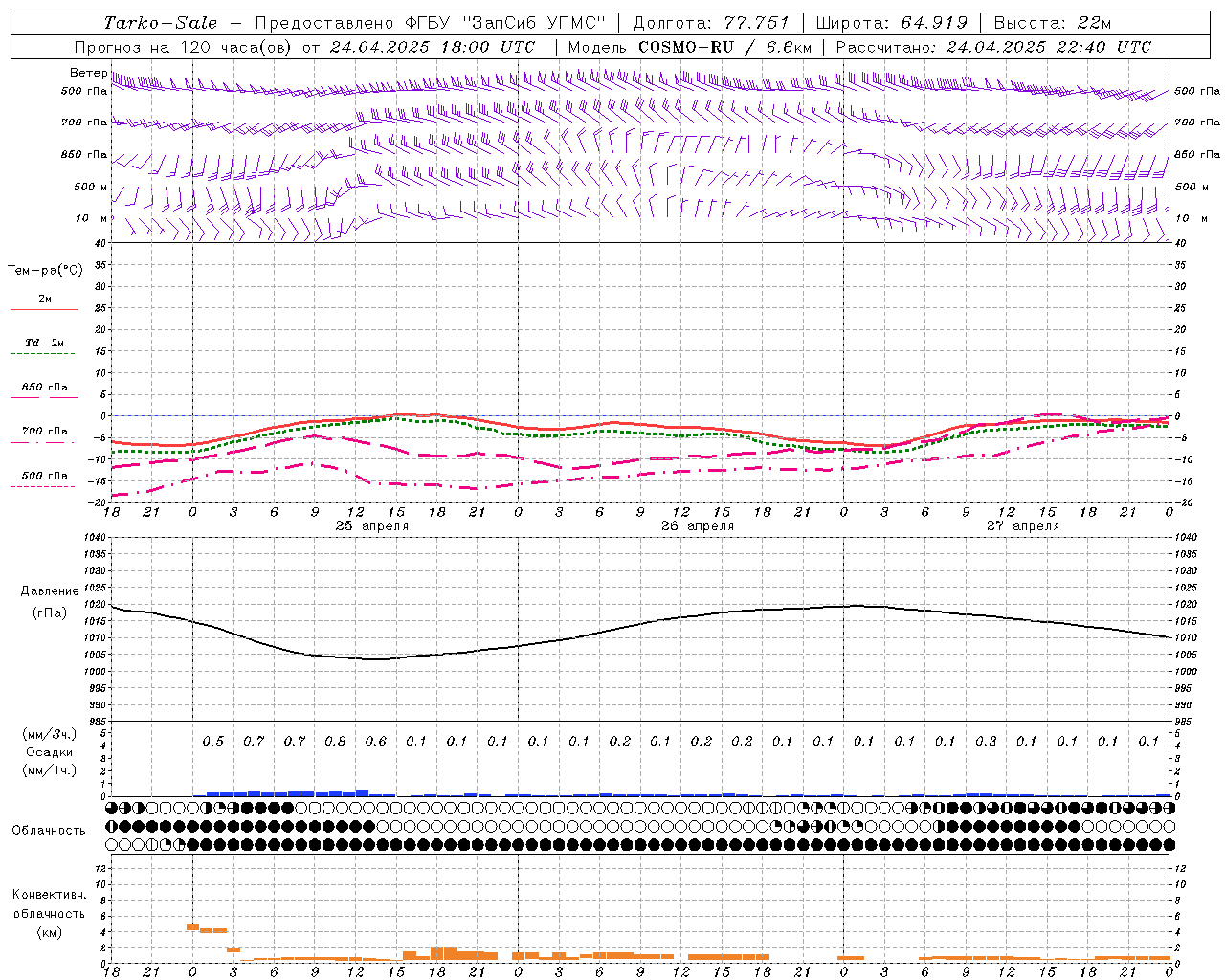The image size is (1225, 980).
Task: Click the '(км)' kilometre unit label
Action: [49, 931]
